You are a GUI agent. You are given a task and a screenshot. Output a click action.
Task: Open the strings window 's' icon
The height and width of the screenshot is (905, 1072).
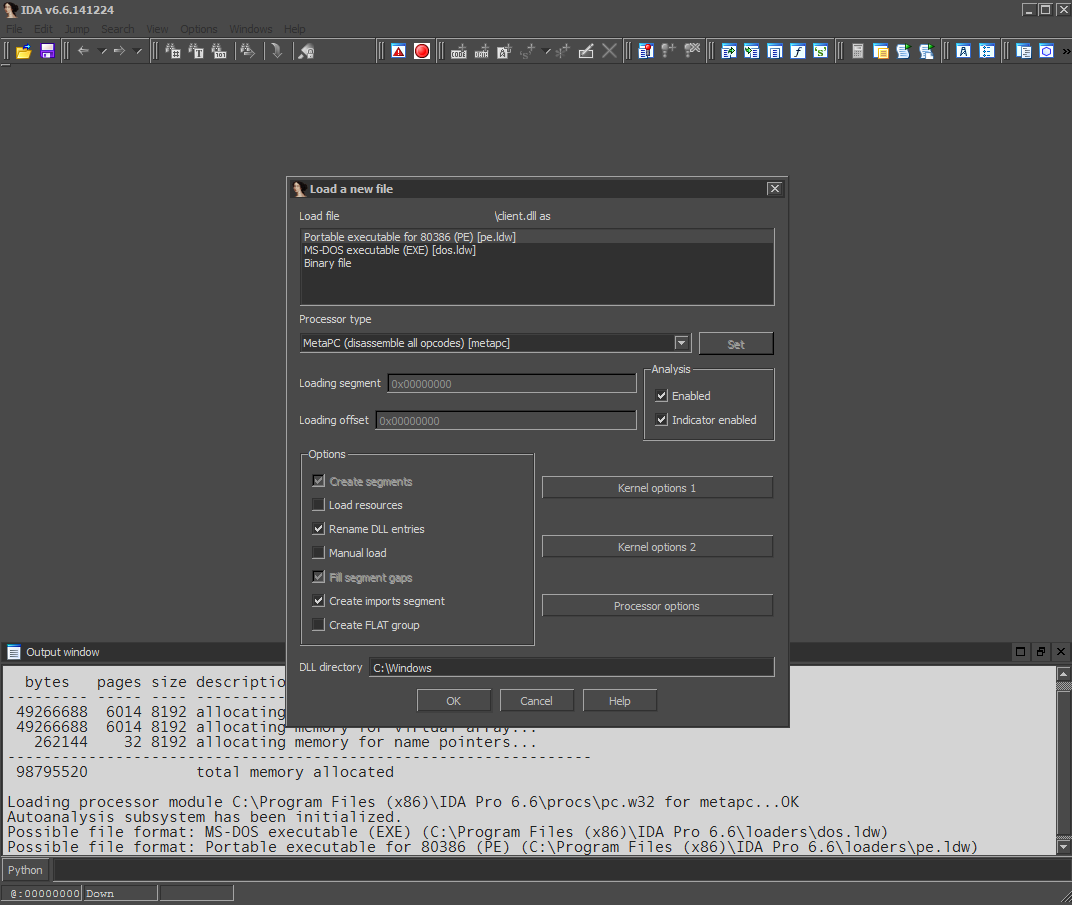pos(821,51)
